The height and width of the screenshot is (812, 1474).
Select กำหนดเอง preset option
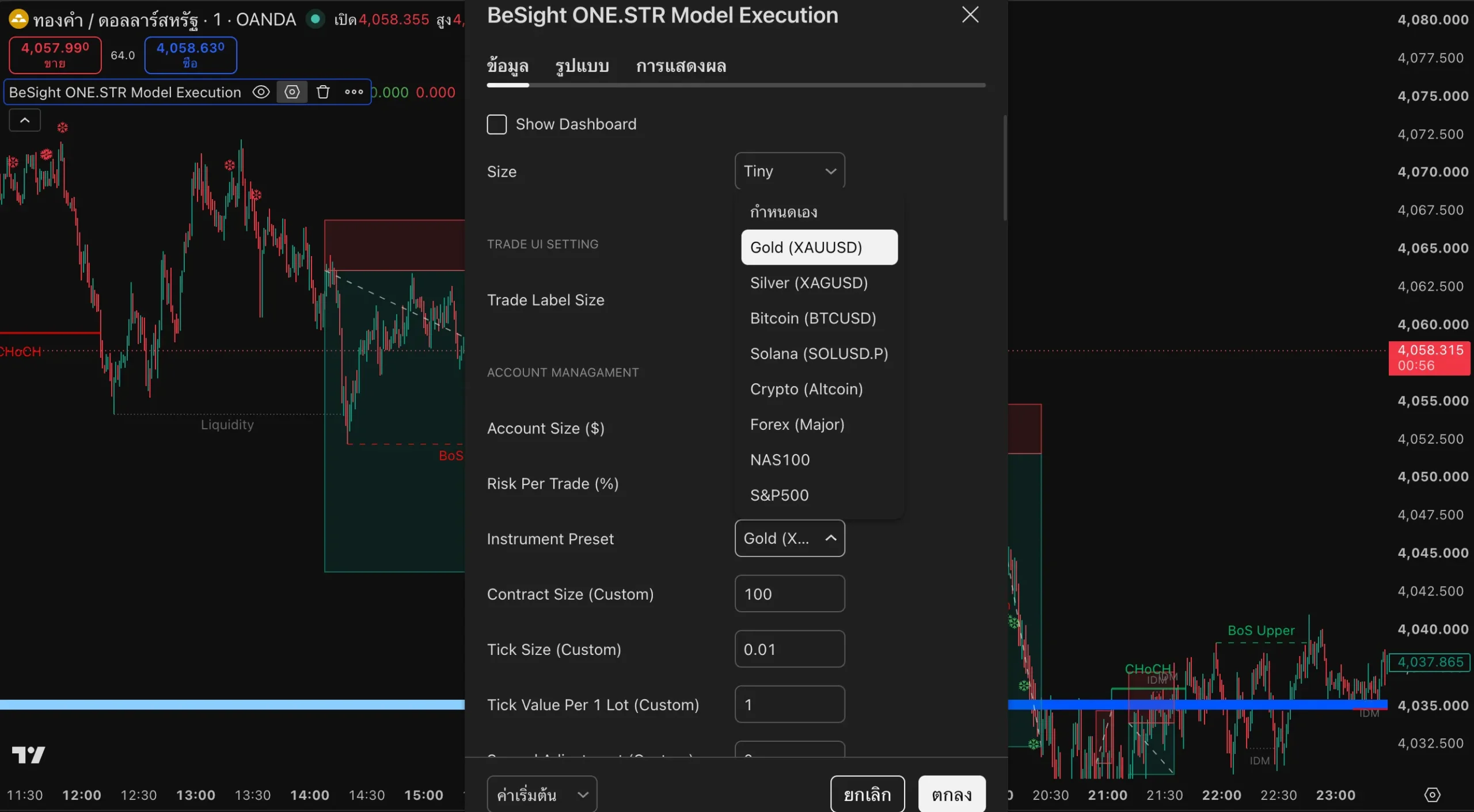pyautogui.click(x=819, y=212)
